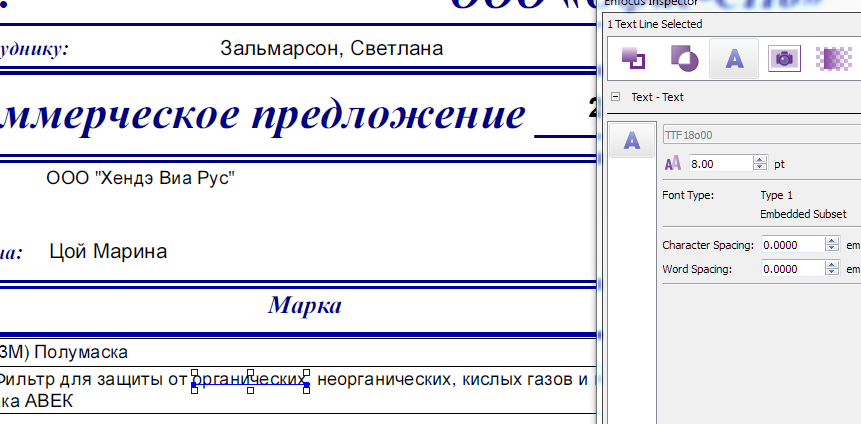Click the Character Spacing value field

pyautogui.click(x=793, y=246)
